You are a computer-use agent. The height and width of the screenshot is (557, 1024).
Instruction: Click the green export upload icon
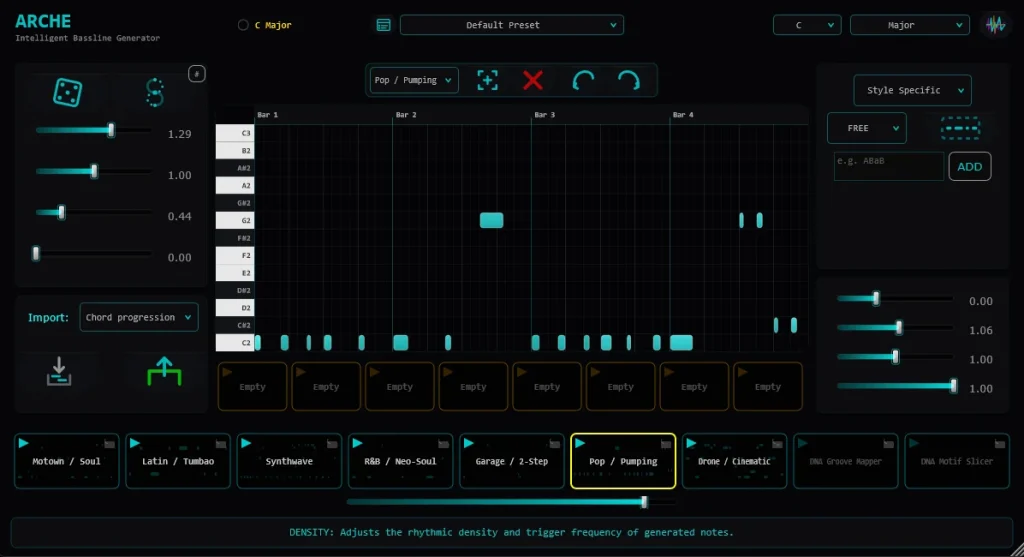click(164, 371)
